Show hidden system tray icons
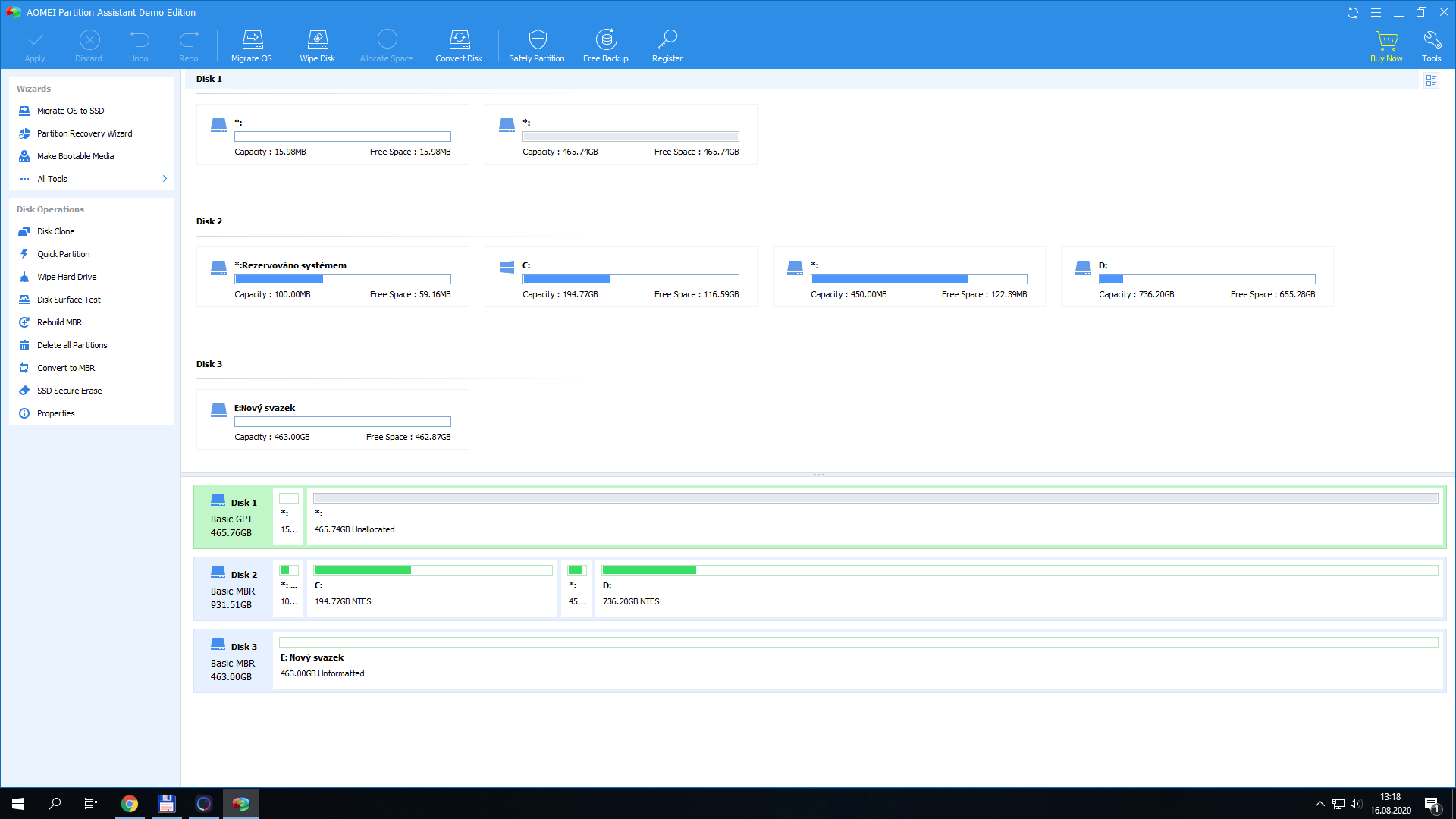1456x819 pixels. (x=1319, y=804)
